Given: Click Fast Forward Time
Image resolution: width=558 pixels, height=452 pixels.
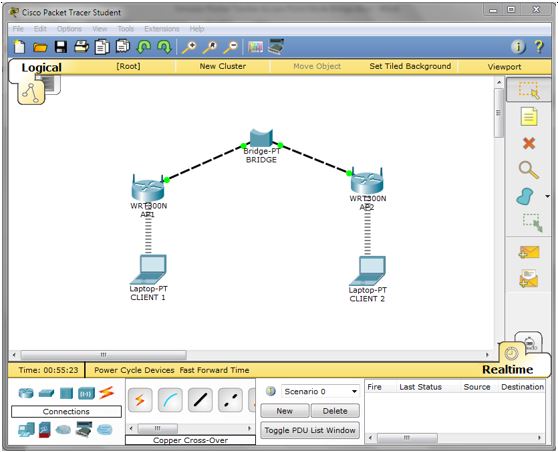Looking at the screenshot, I should [x=214, y=370].
